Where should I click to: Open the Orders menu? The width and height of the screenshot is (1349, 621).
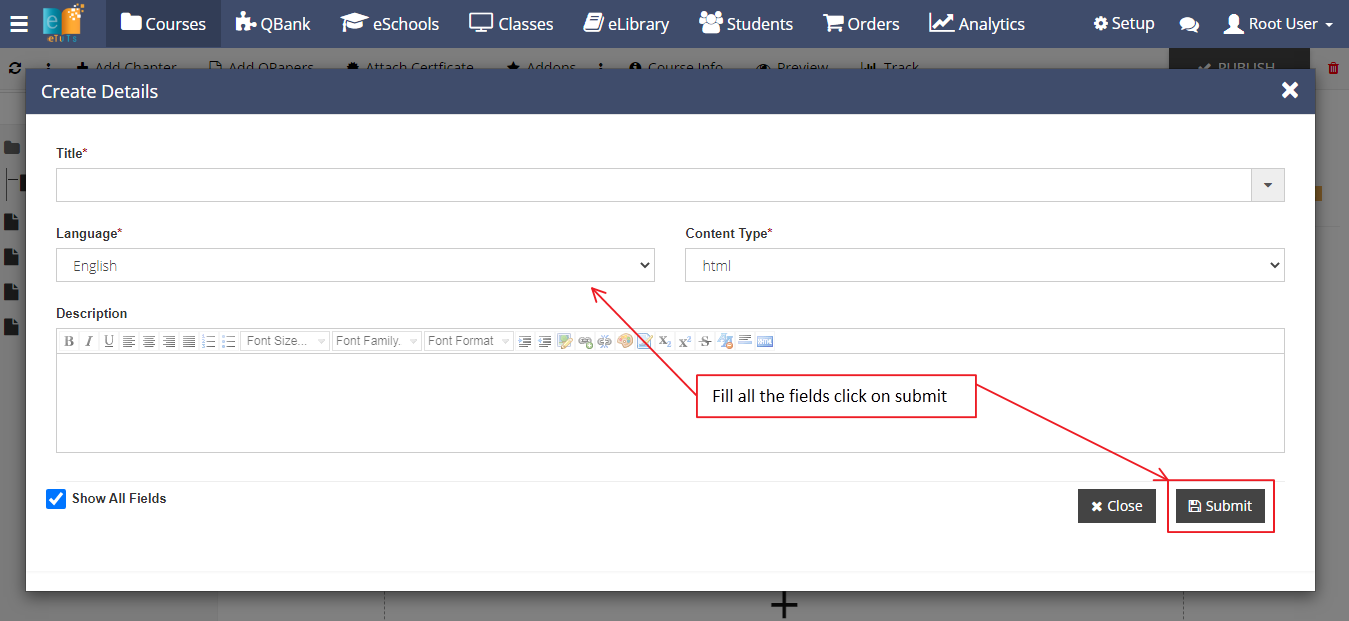861,24
